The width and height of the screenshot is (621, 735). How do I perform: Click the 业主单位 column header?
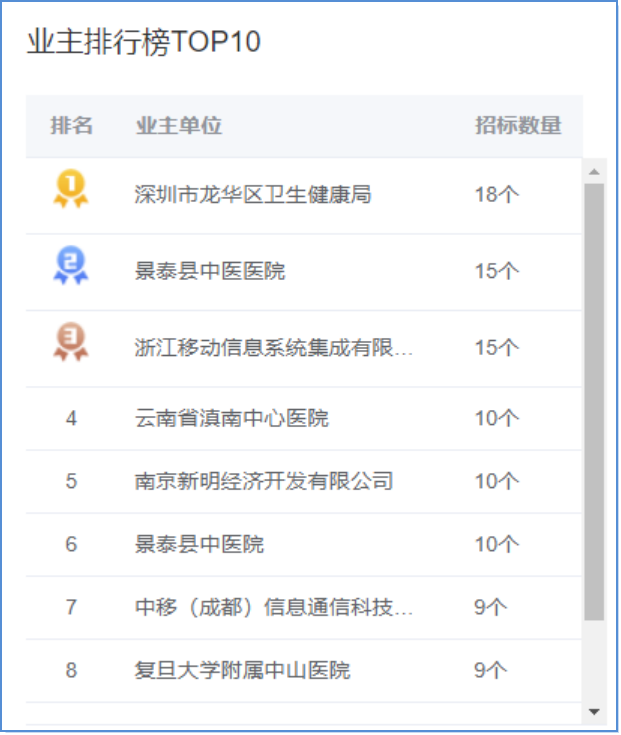click(179, 126)
